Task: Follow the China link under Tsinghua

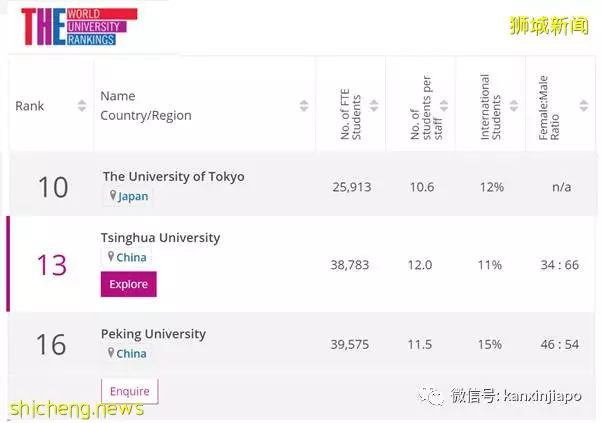Action: (131, 257)
